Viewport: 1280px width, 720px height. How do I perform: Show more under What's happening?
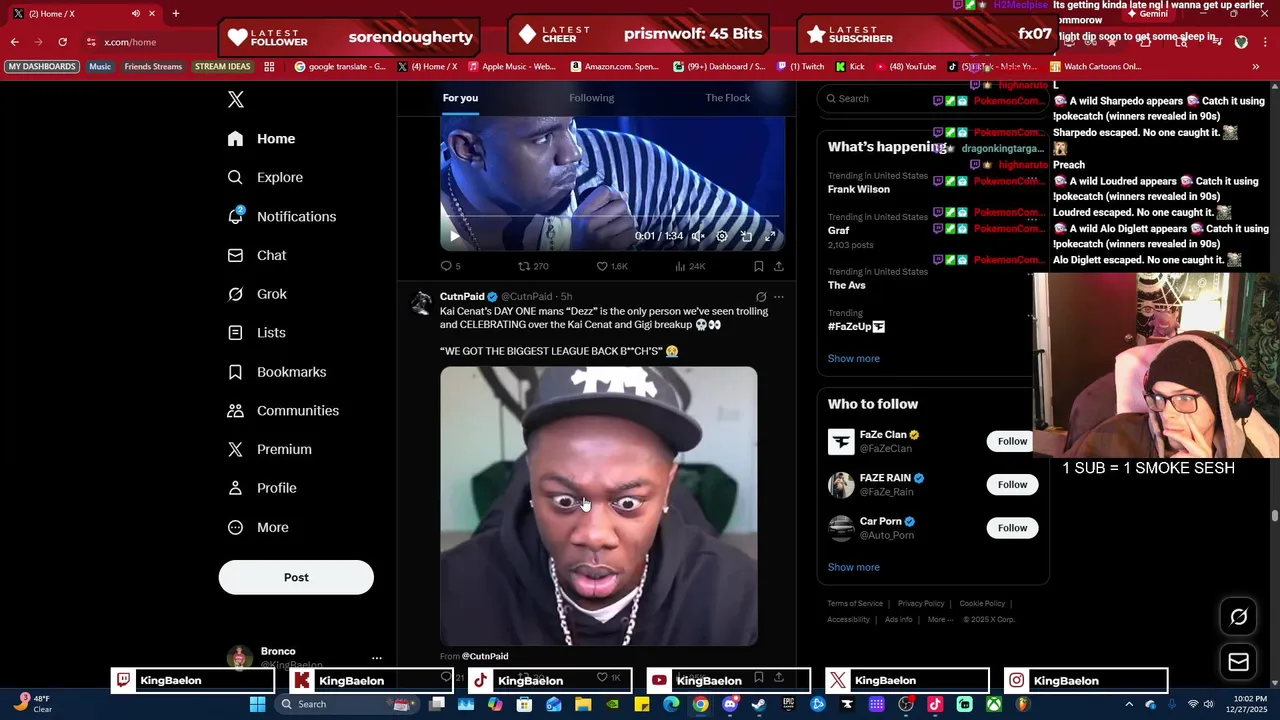point(854,359)
